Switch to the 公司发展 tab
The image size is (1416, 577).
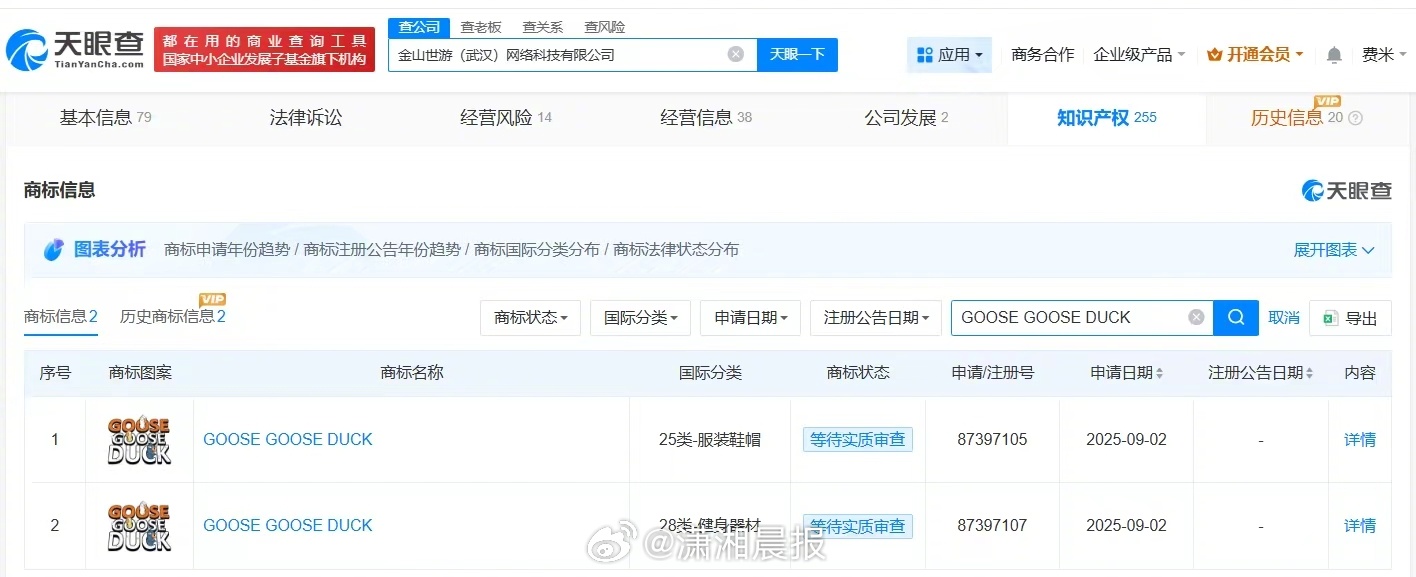pos(906,118)
